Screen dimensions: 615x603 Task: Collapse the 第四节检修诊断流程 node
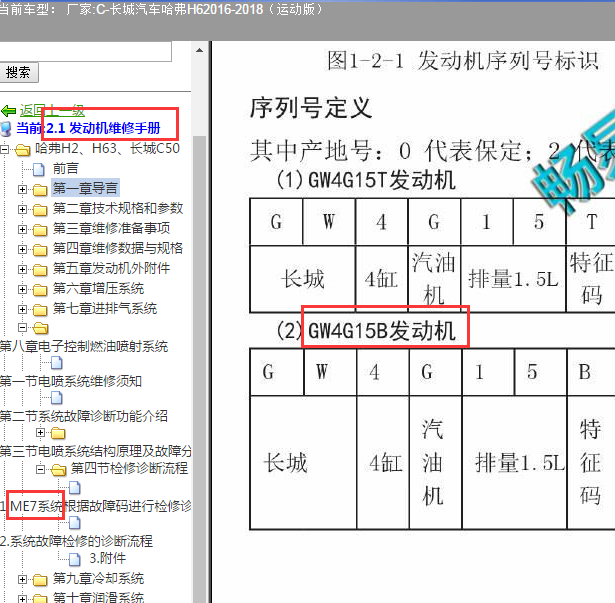(40, 469)
